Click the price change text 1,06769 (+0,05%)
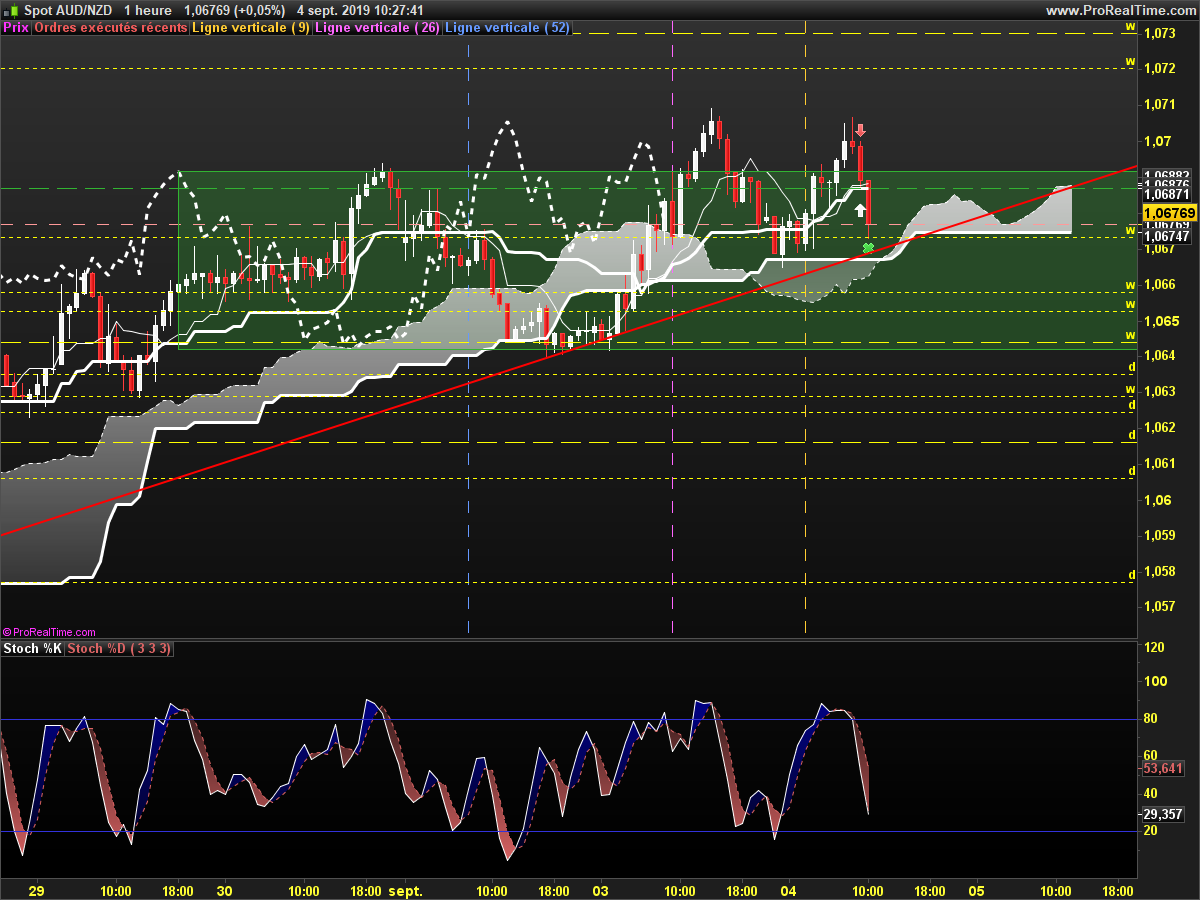The image size is (1200, 900). click(235, 10)
